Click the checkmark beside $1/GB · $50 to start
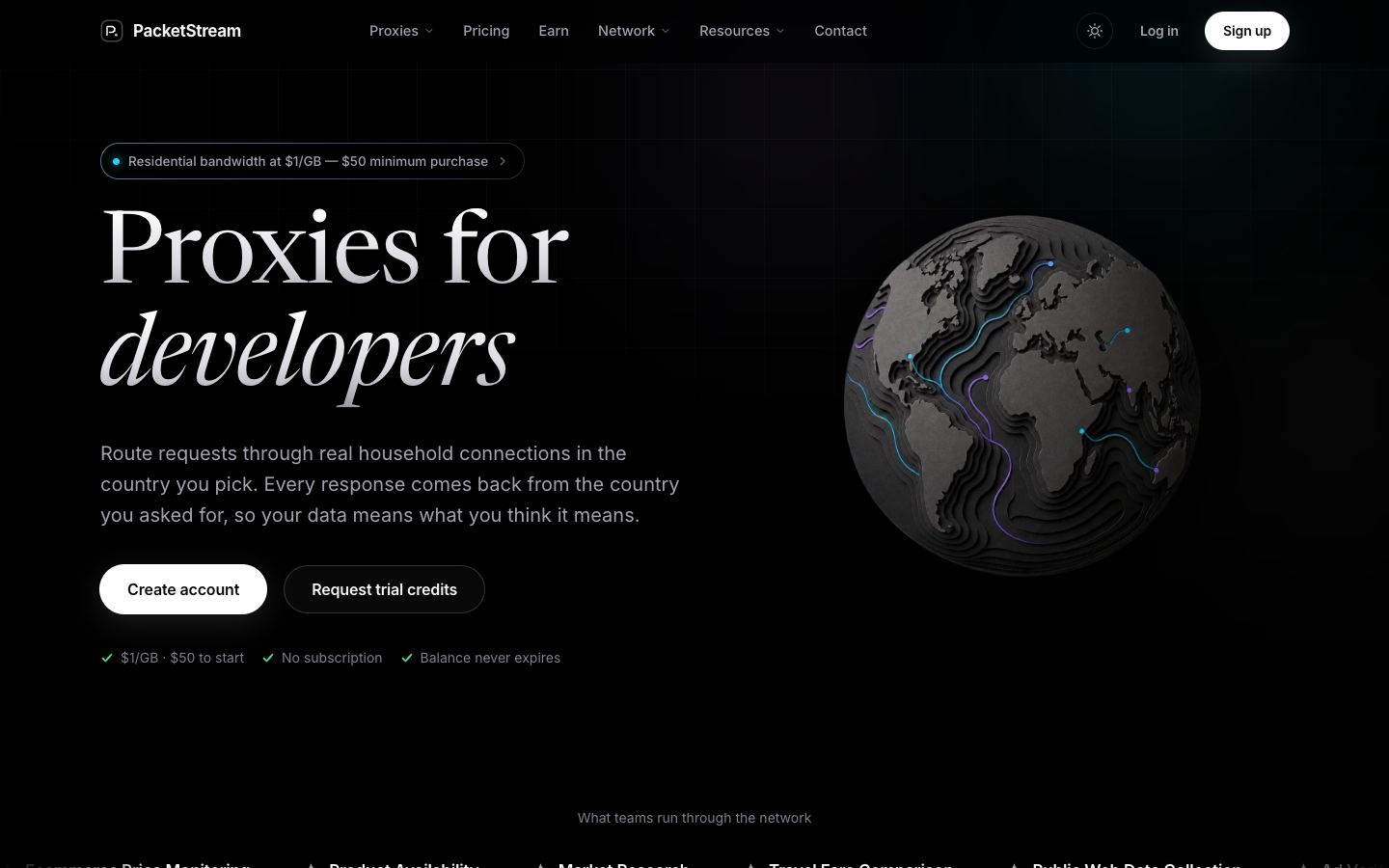The height and width of the screenshot is (868, 1389). (107, 658)
